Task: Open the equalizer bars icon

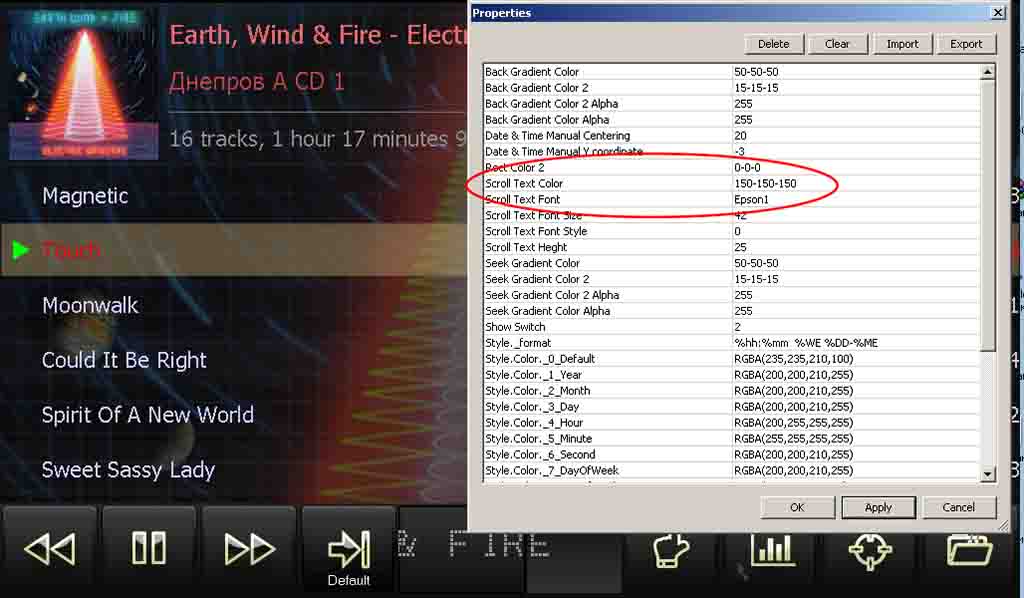Action: click(772, 550)
